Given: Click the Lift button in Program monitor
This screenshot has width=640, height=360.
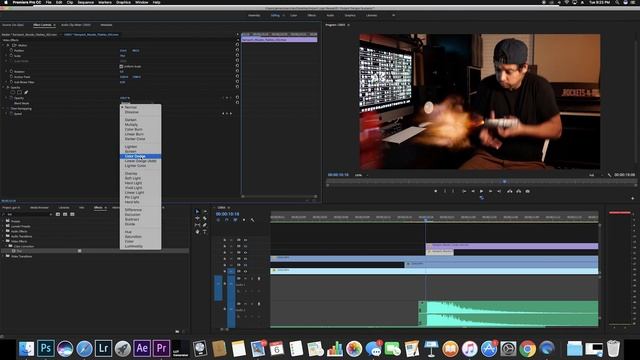Looking at the screenshot, I should 510,191.
